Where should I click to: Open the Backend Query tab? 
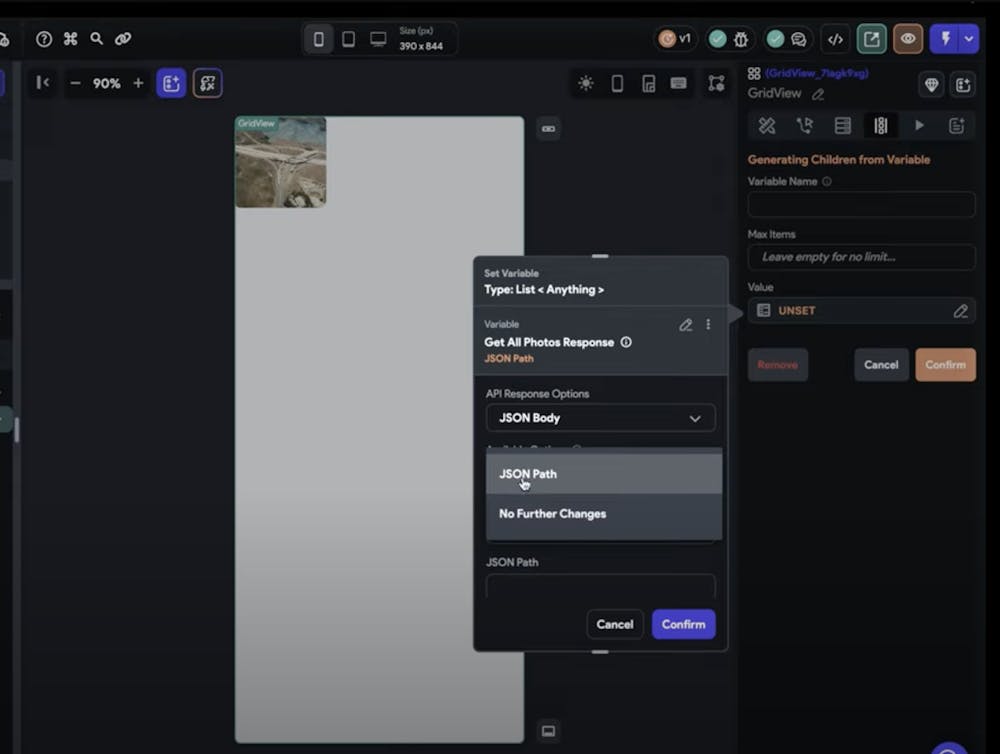pyautogui.click(x=842, y=126)
